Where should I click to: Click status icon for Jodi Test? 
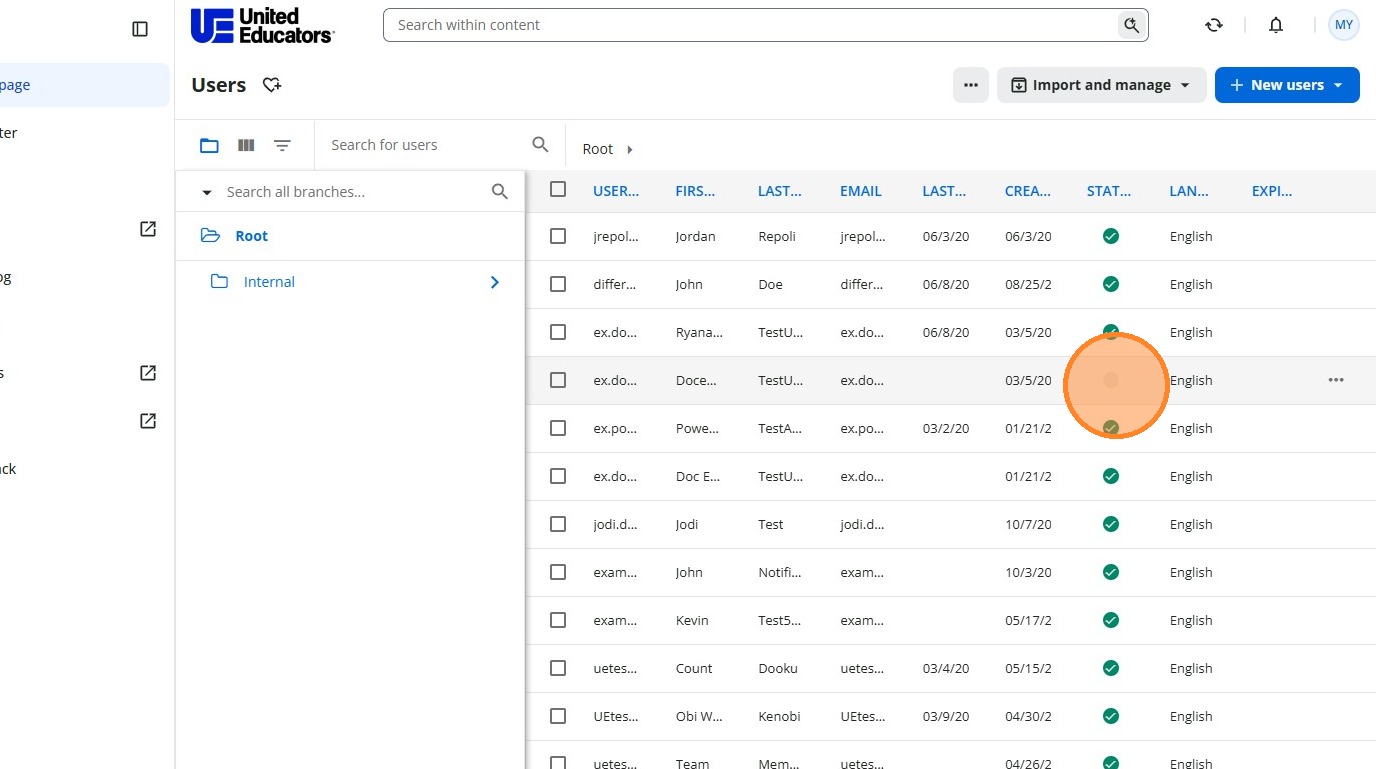tap(1110, 524)
